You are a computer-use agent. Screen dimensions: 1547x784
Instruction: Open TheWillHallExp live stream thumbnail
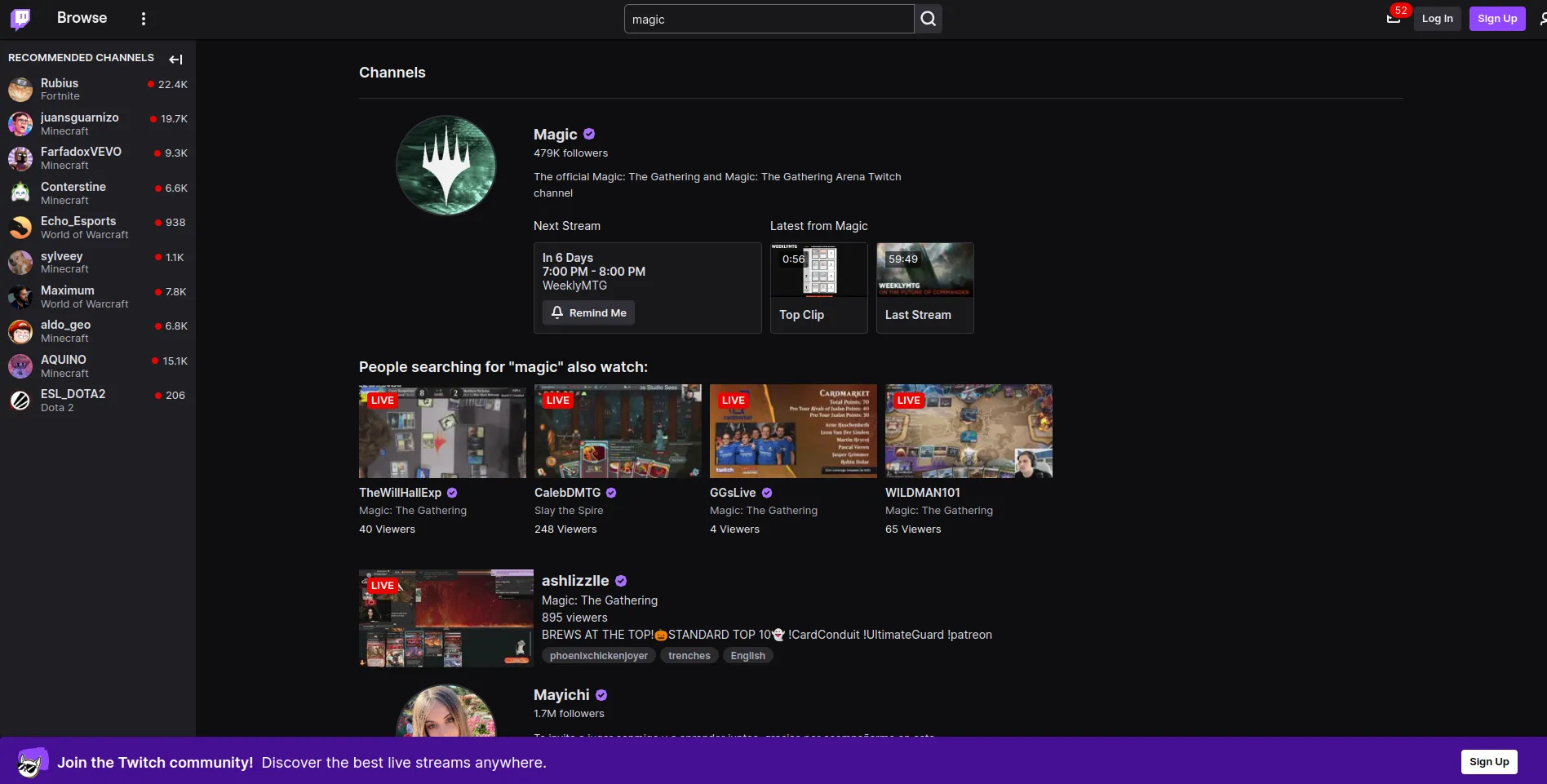442,432
